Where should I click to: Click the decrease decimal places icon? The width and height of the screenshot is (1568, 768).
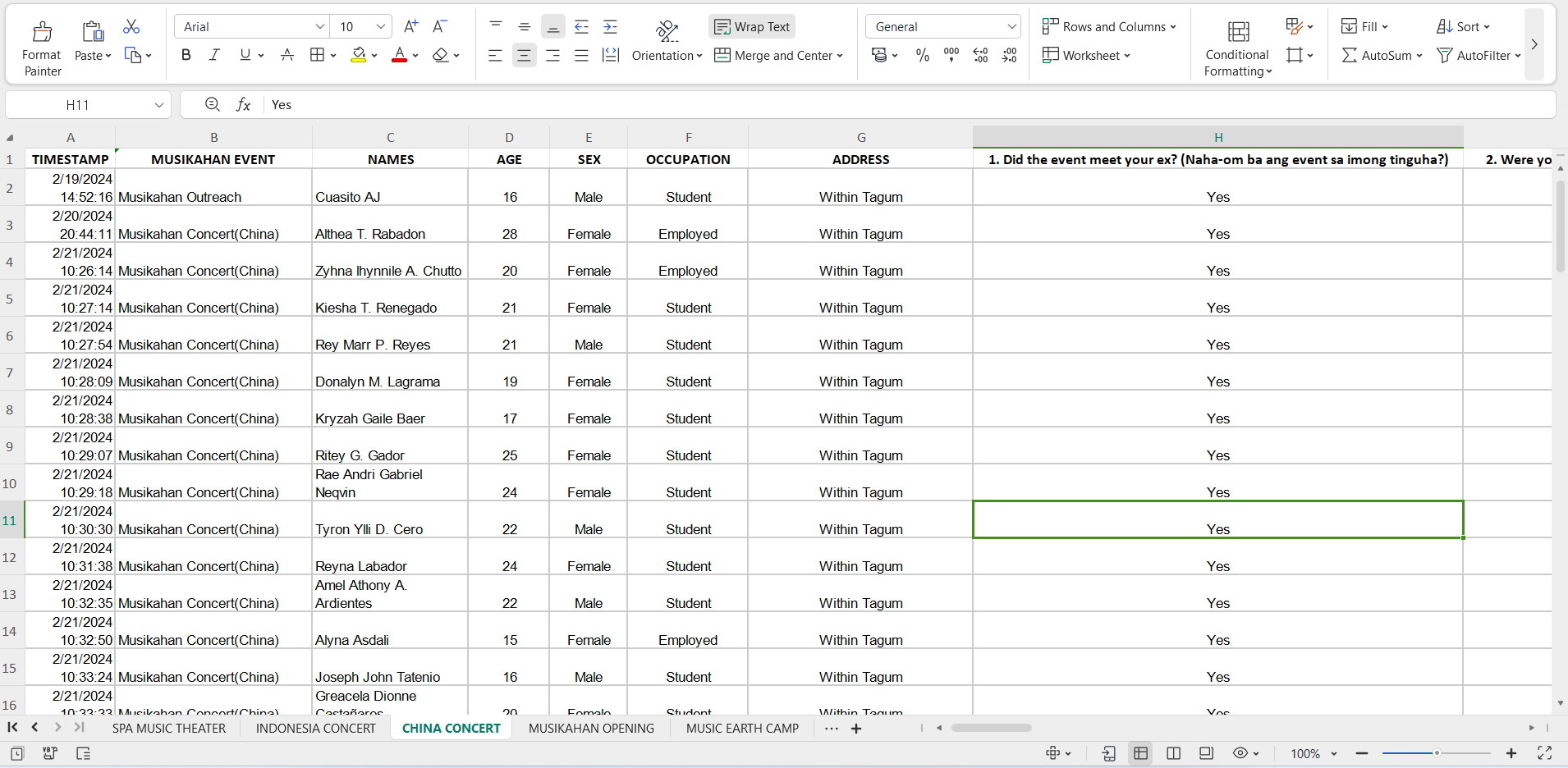[x=1009, y=55]
